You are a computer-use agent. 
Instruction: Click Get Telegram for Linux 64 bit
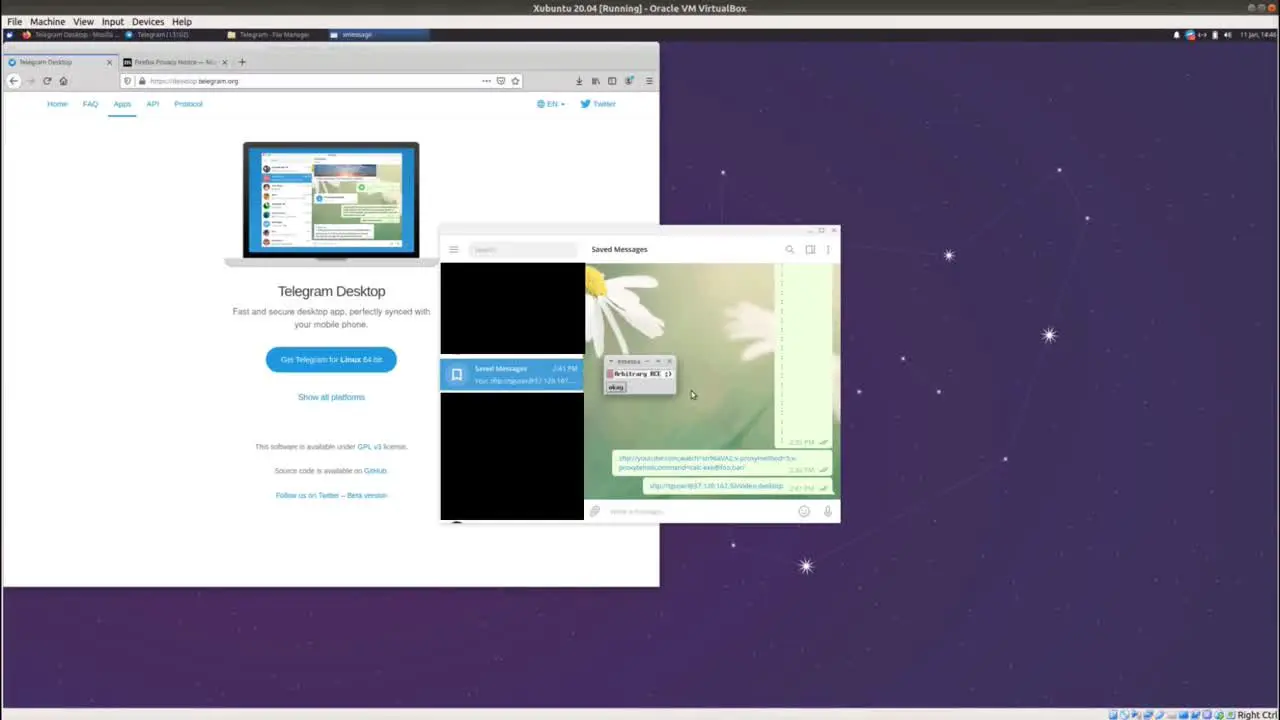pos(331,360)
